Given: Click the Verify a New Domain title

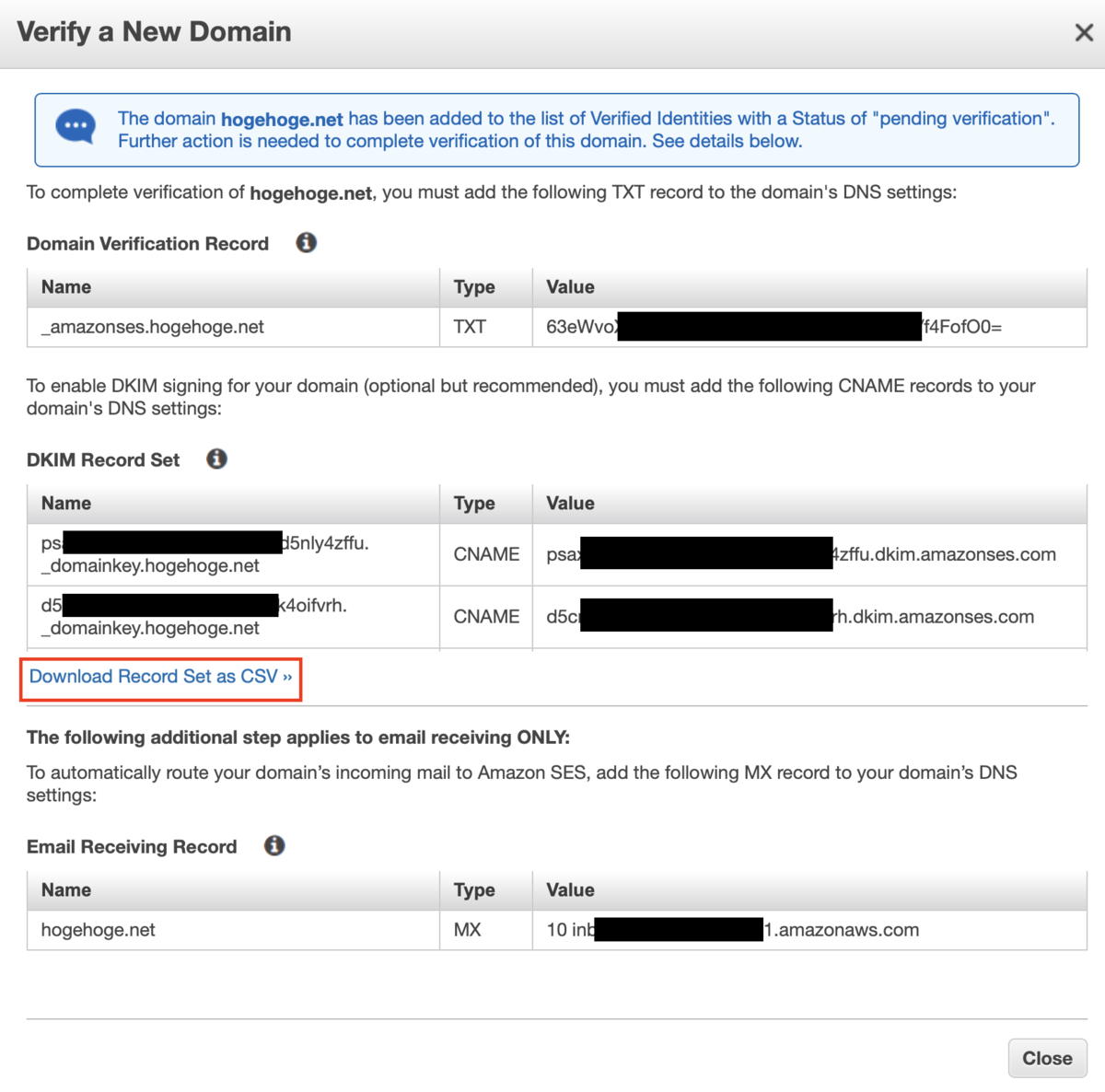Looking at the screenshot, I should [x=154, y=32].
